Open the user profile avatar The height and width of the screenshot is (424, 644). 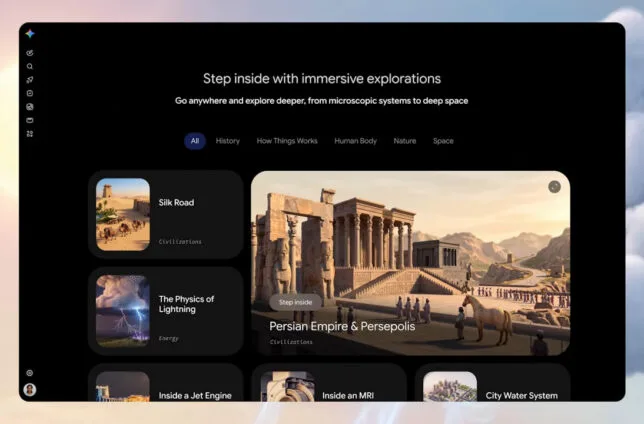click(30, 389)
